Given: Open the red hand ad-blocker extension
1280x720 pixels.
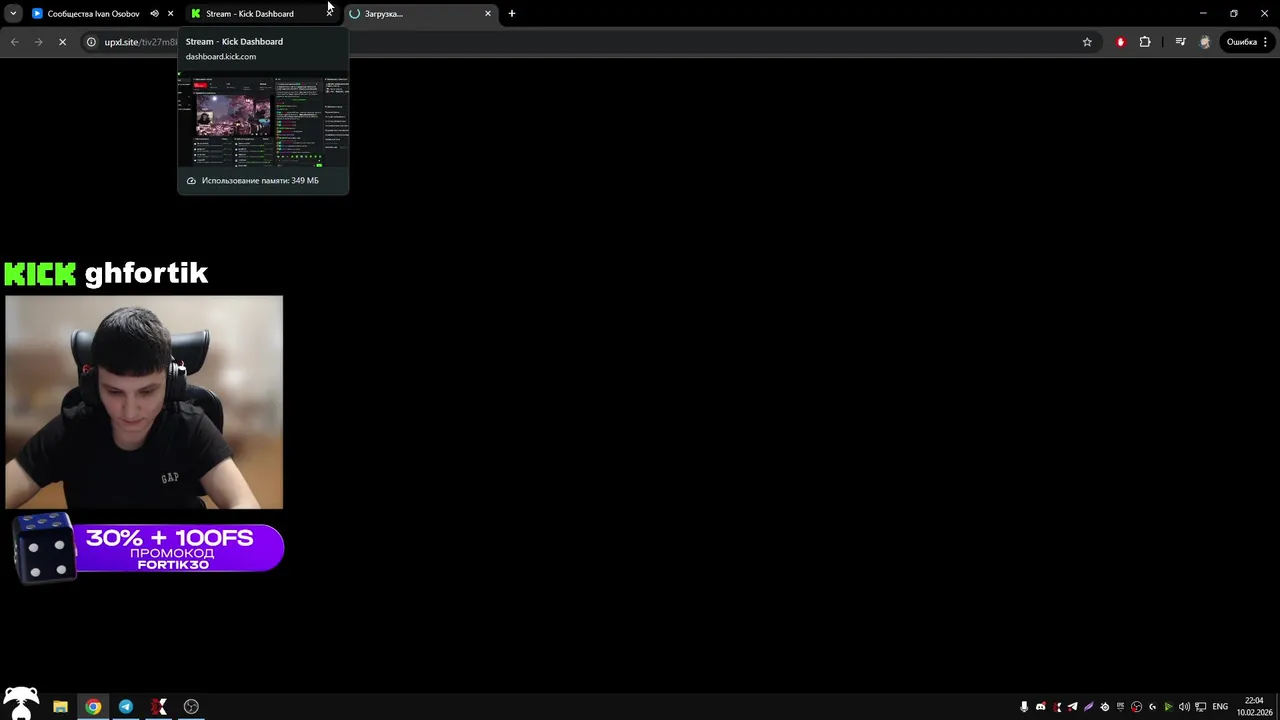Looking at the screenshot, I should point(1120,42).
